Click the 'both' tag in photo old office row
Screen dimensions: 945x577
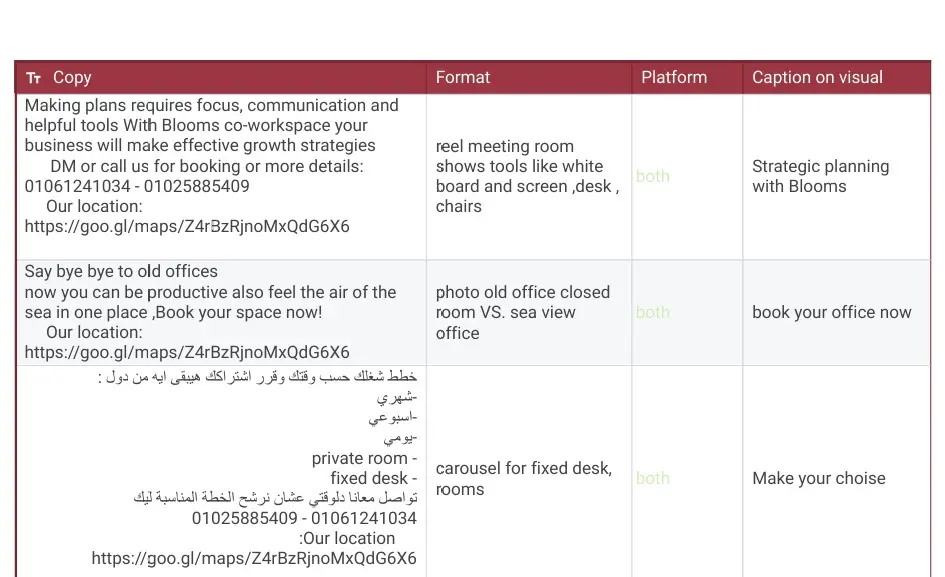[653, 312]
